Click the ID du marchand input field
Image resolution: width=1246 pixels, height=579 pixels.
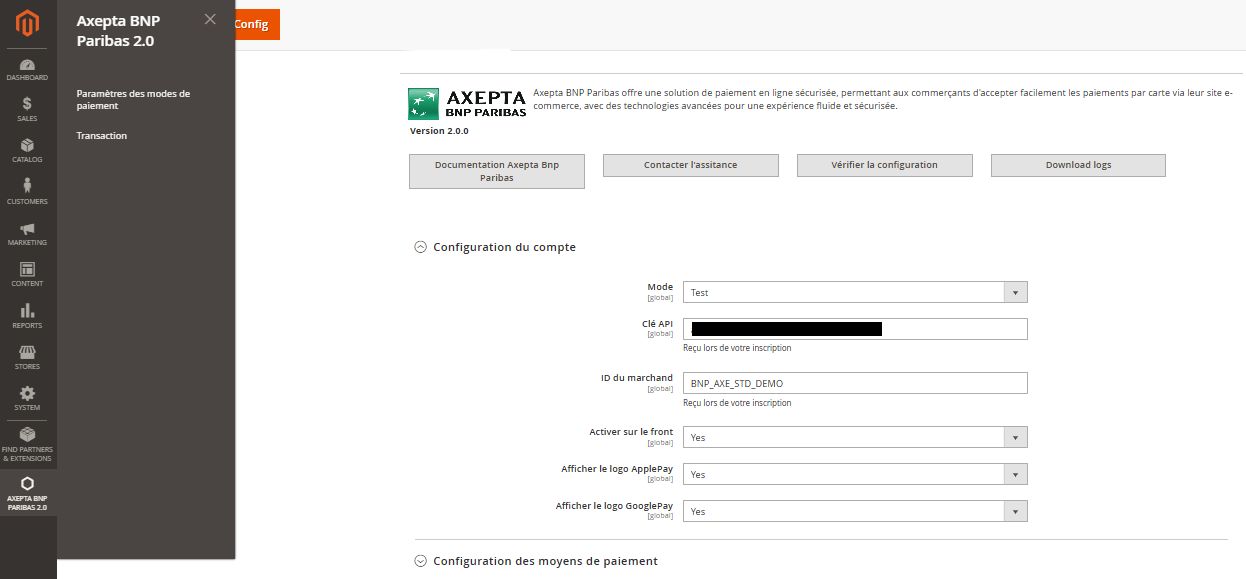[855, 383]
